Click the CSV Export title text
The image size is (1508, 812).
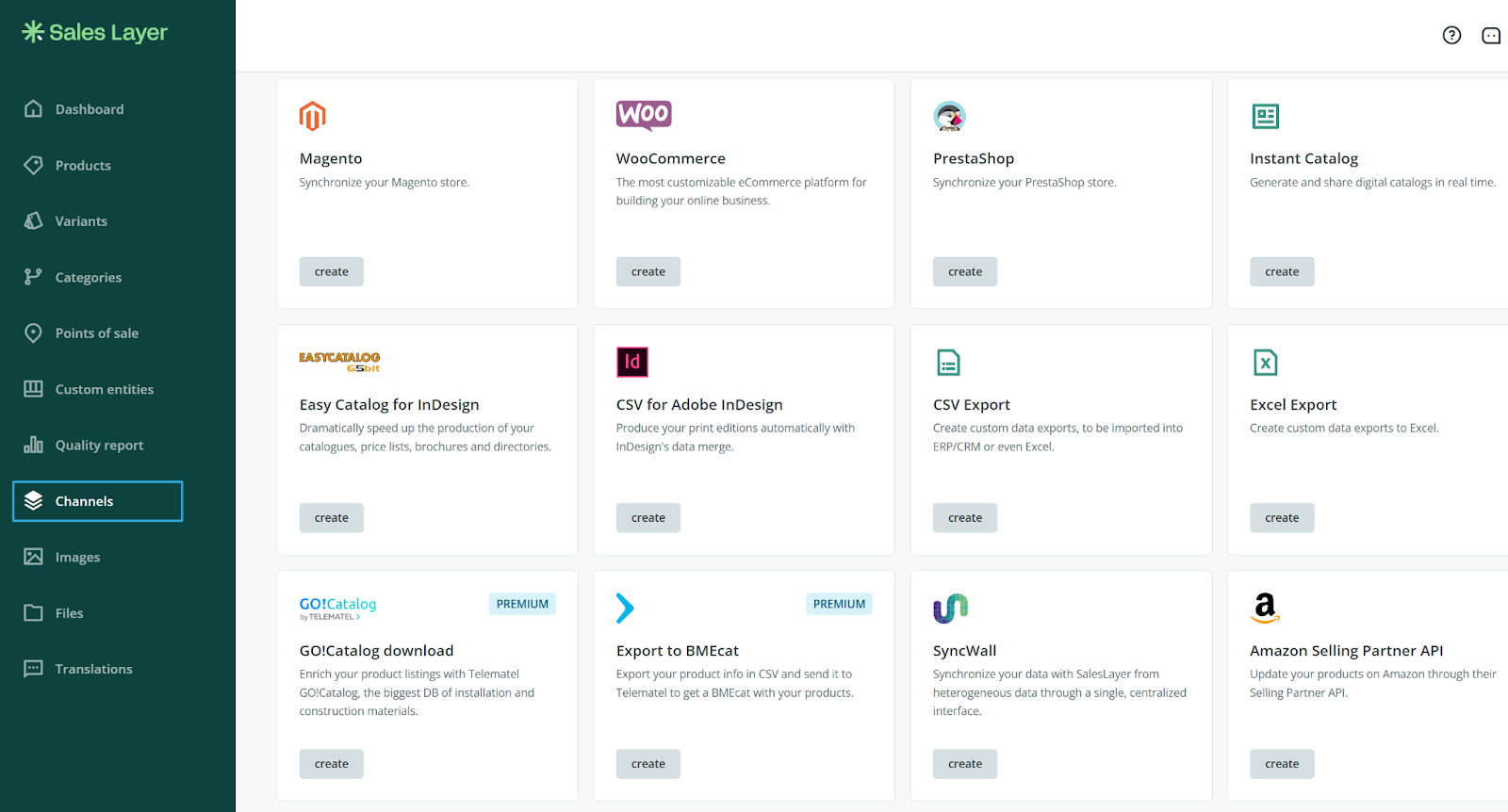tap(972, 405)
